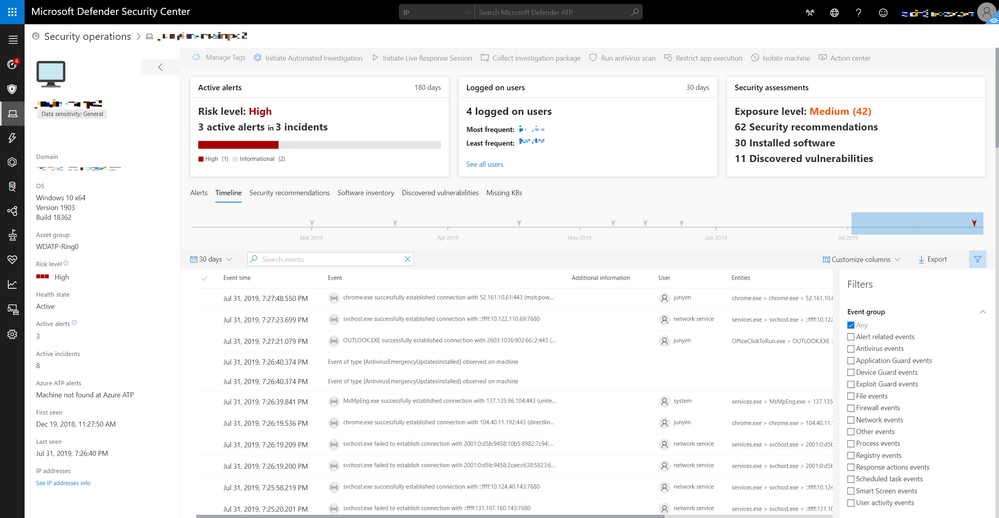This screenshot has height=518, width=999.
Task: Check the Device Guard events filter
Action: 851,372
